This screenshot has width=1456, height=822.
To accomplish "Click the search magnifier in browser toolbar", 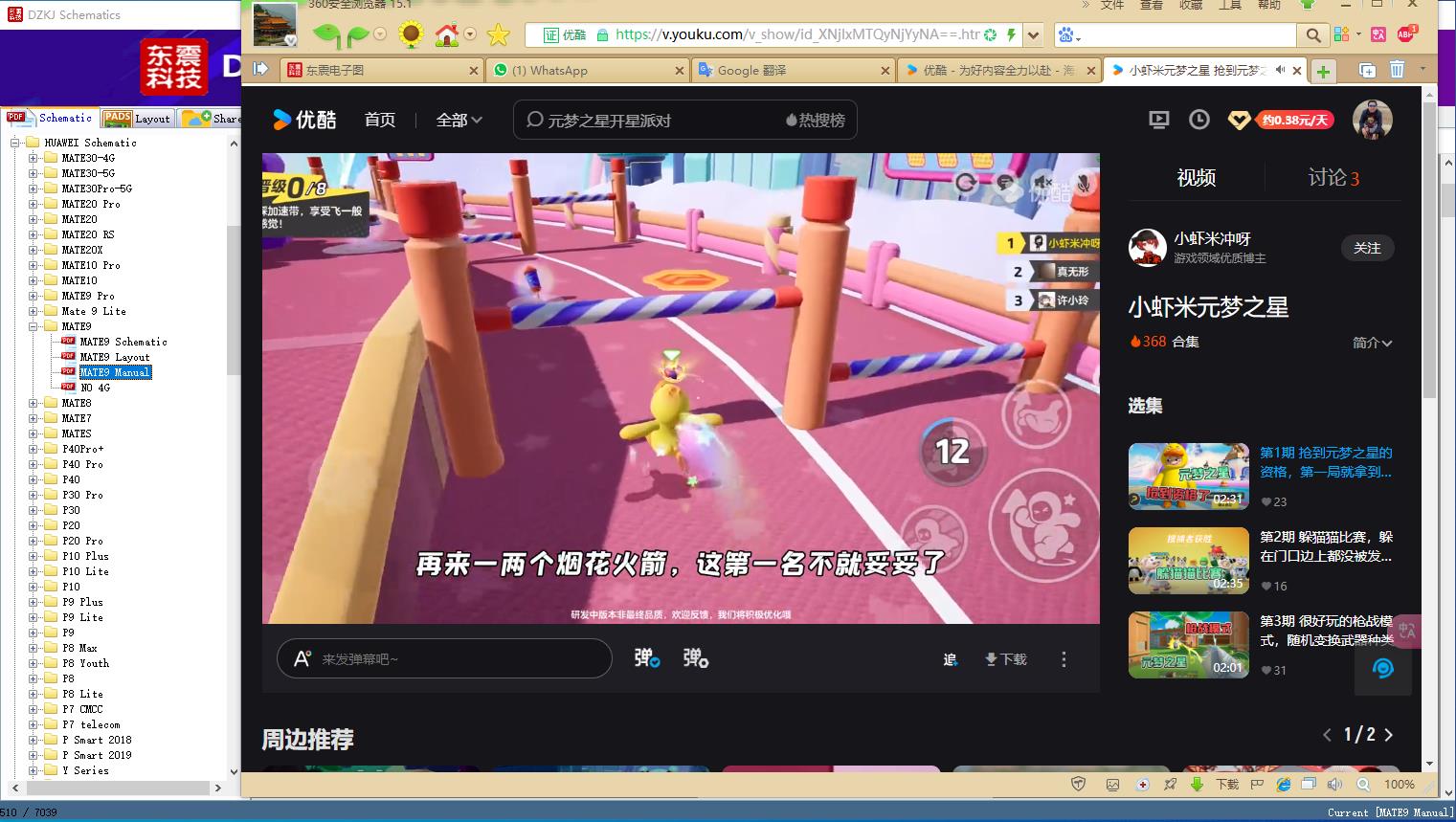I will pyautogui.click(x=1313, y=35).
